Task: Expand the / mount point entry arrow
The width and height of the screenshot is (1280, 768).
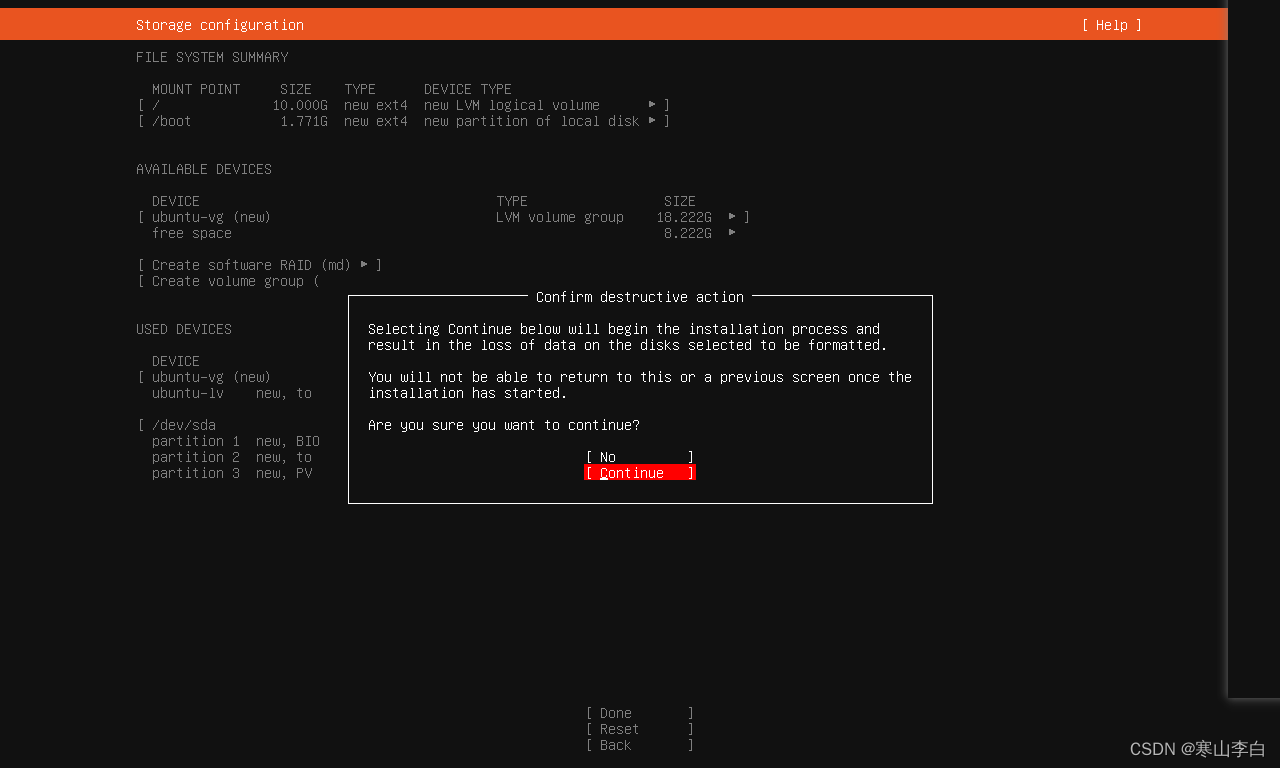Action: (x=652, y=105)
